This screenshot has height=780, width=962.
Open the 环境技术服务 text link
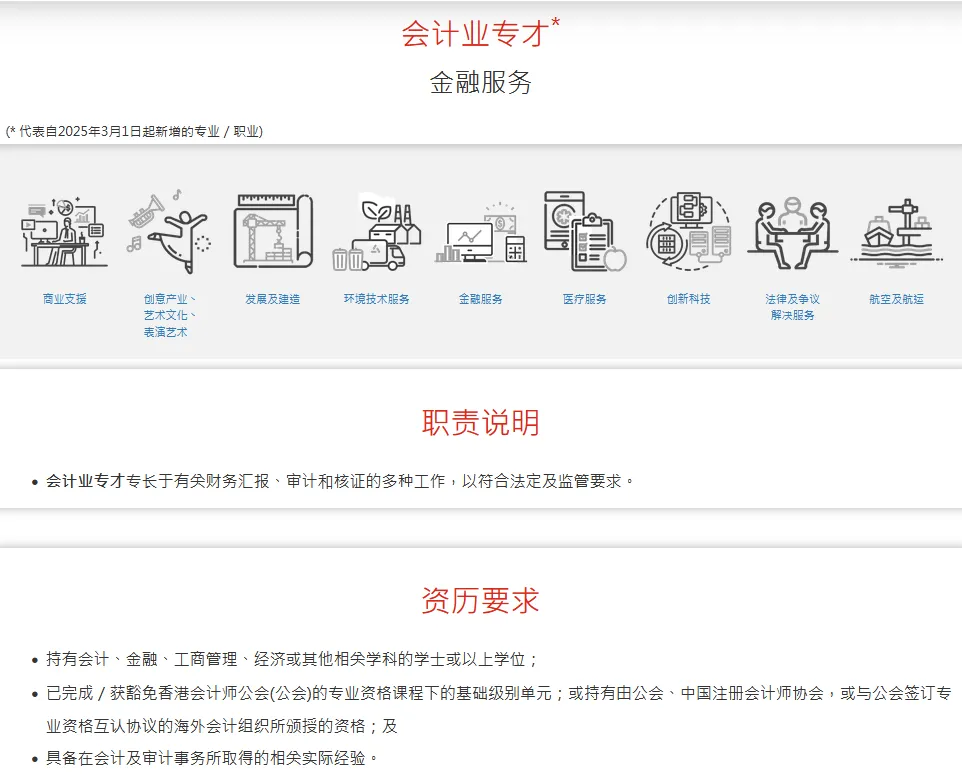(x=376, y=299)
